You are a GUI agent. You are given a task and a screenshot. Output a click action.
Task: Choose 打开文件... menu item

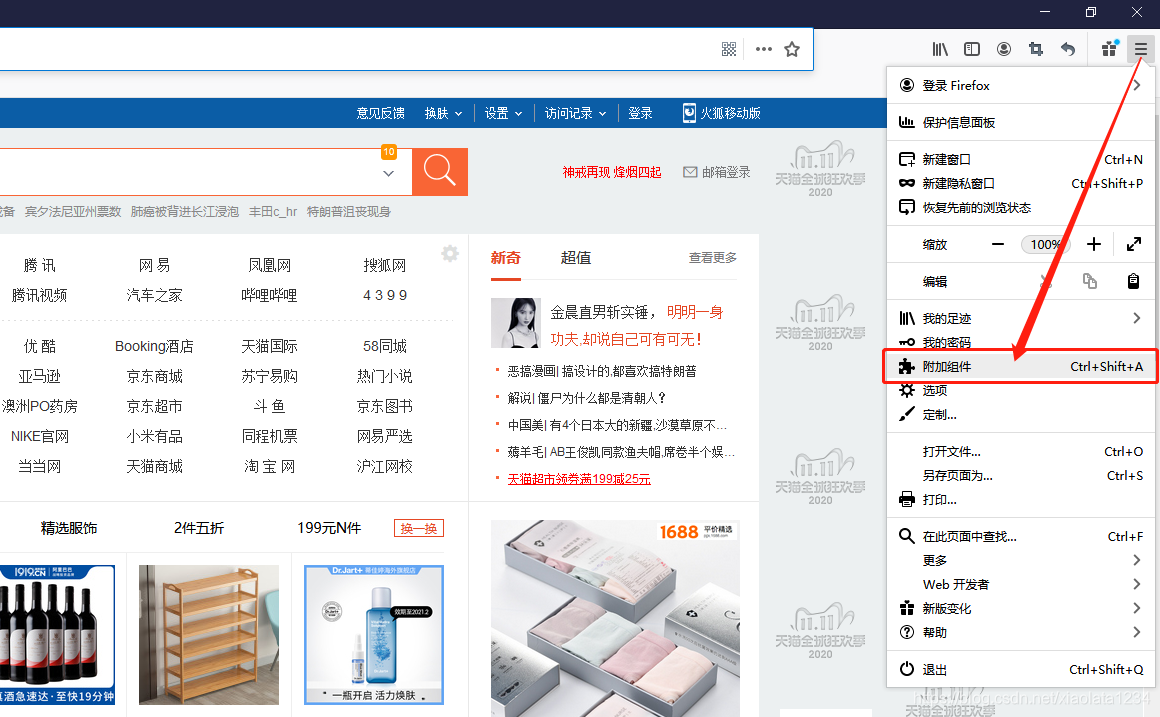tap(1021, 451)
